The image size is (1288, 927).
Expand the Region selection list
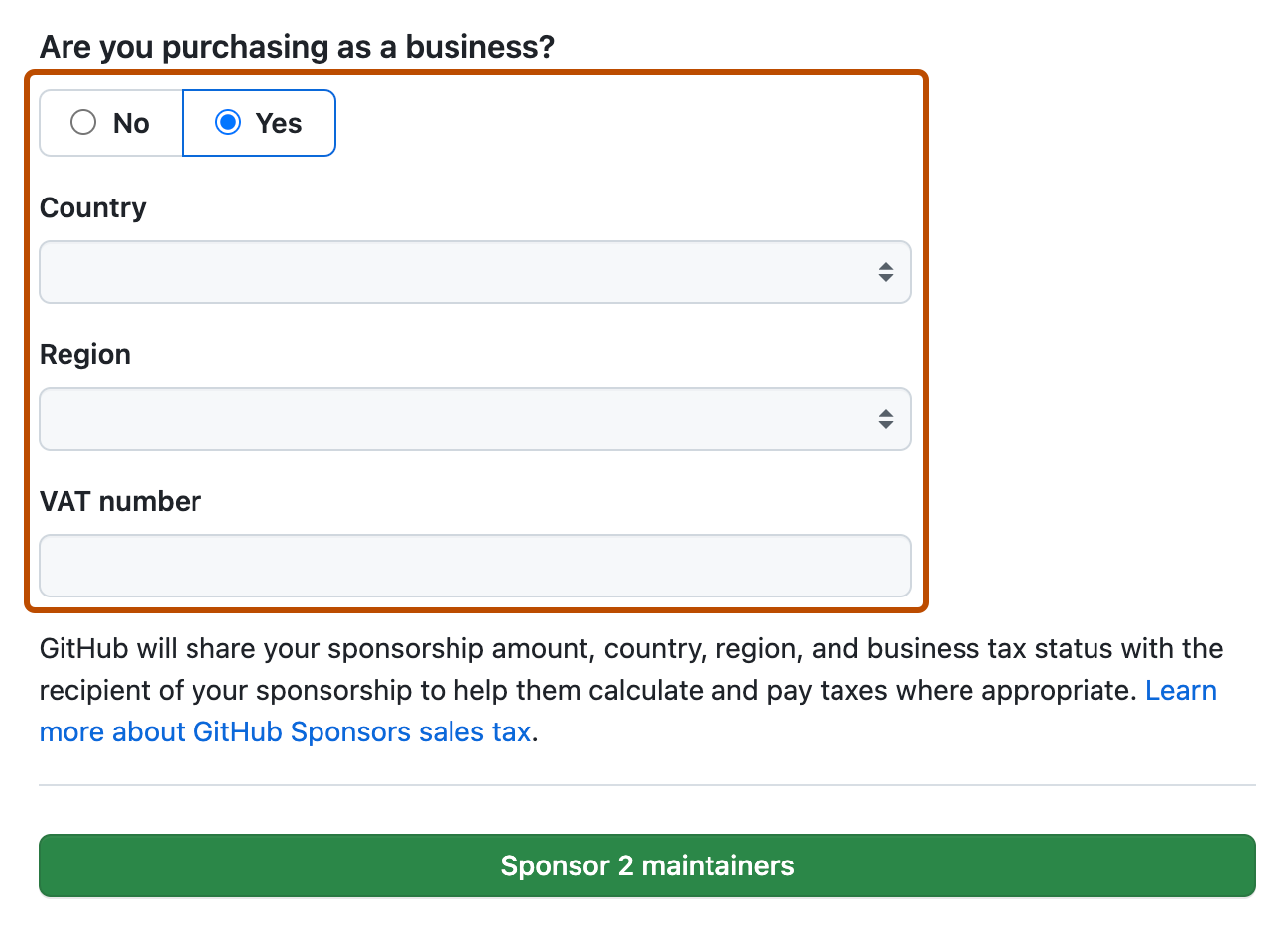(474, 418)
